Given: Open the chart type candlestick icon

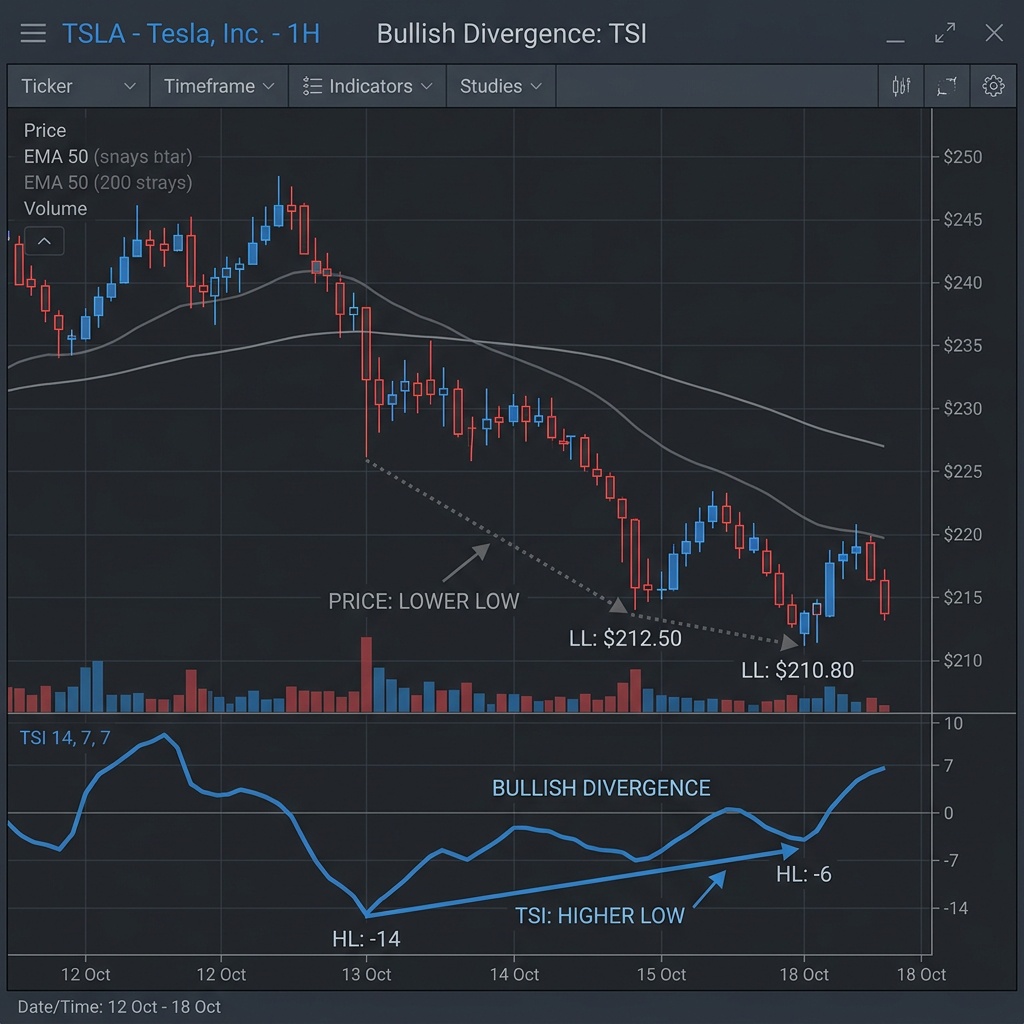Looking at the screenshot, I should (901, 86).
